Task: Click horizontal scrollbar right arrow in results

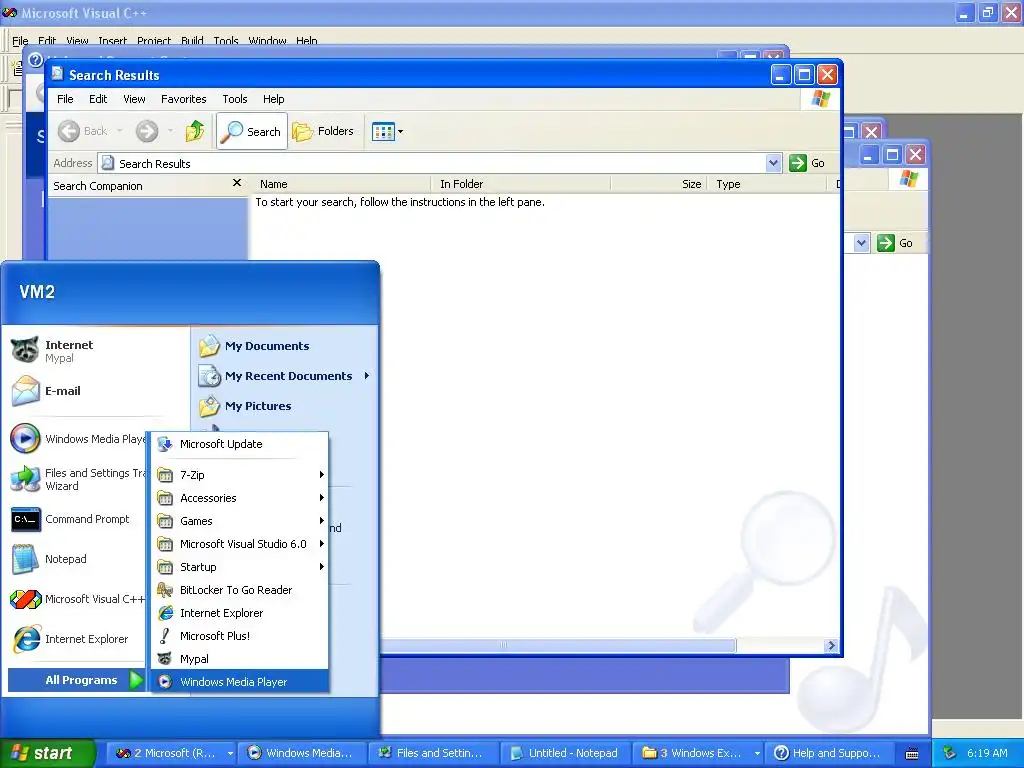Action: click(831, 645)
